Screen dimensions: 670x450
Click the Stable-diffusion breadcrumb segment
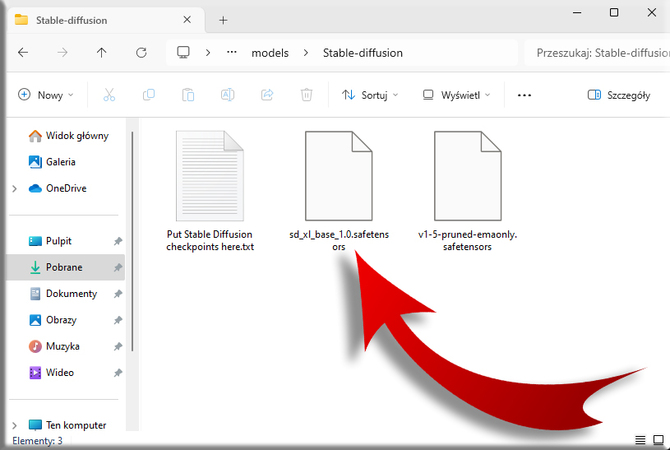coord(363,53)
